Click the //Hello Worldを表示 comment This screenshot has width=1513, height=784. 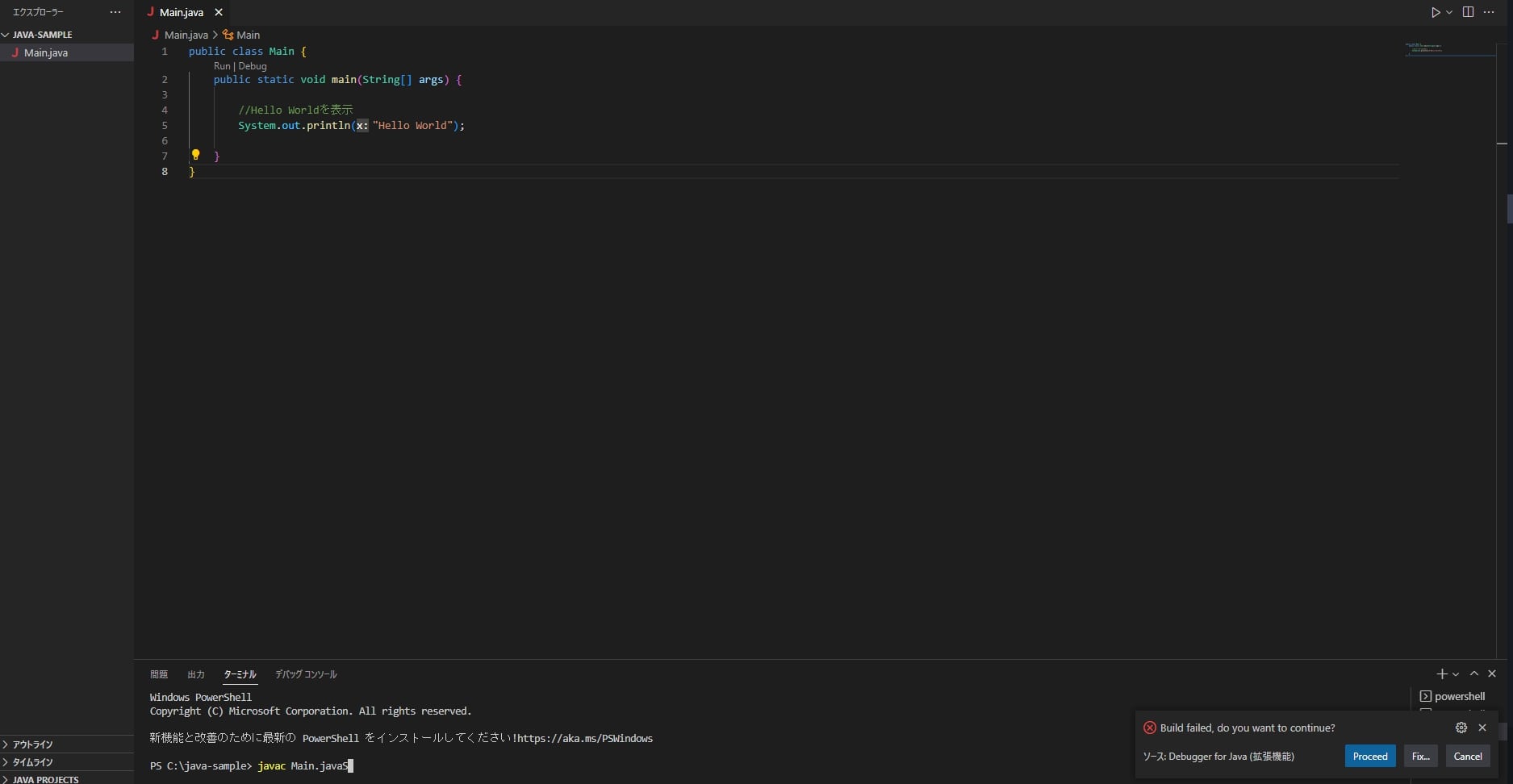click(295, 110)
